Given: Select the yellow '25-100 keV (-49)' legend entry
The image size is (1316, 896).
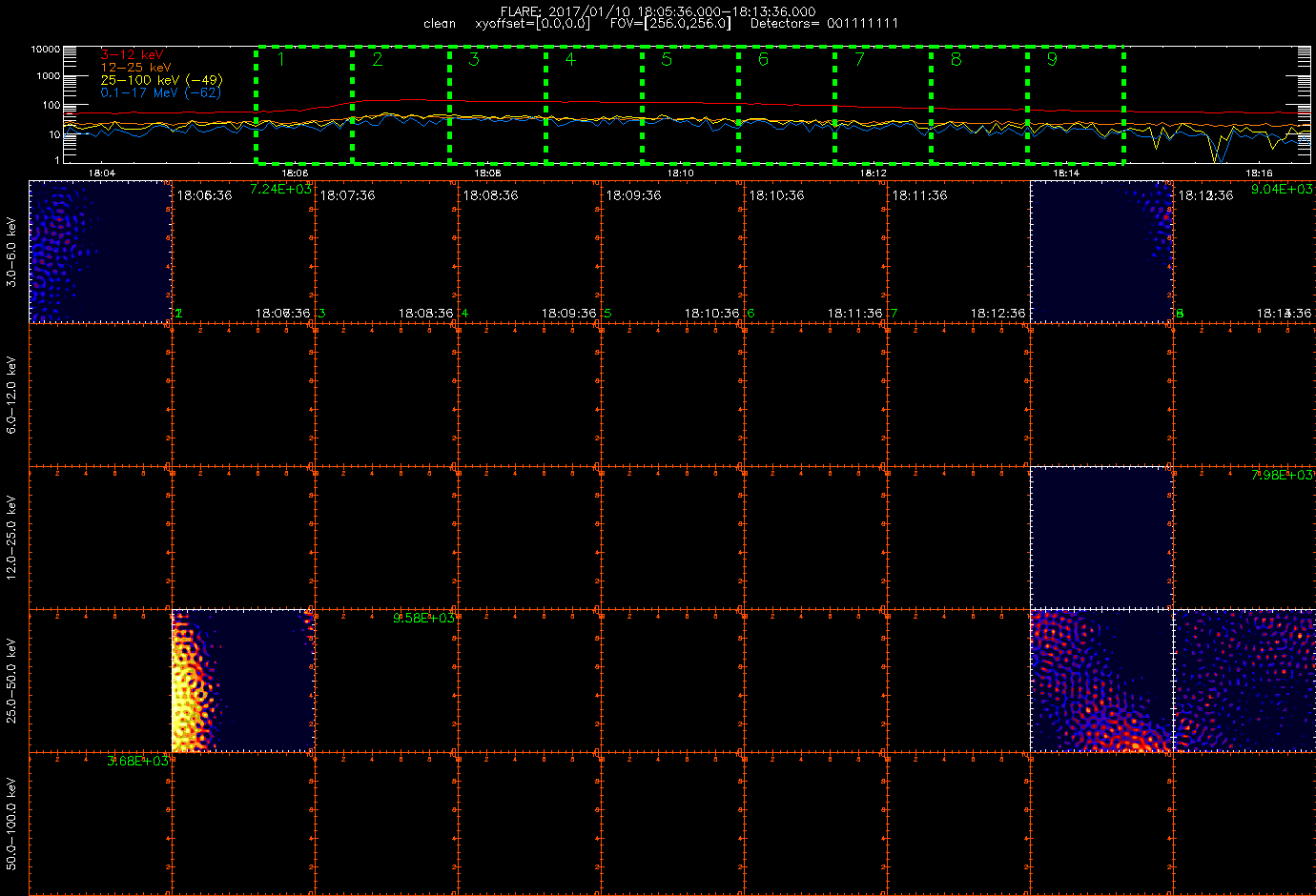Looking at the screenshot, I should point(161,80).
